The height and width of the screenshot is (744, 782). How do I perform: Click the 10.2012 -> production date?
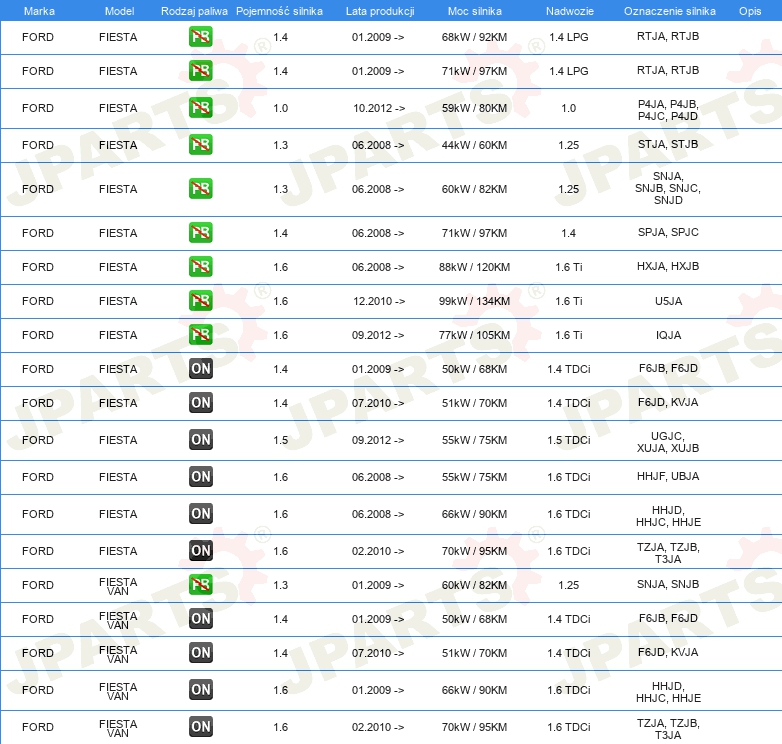379,108
